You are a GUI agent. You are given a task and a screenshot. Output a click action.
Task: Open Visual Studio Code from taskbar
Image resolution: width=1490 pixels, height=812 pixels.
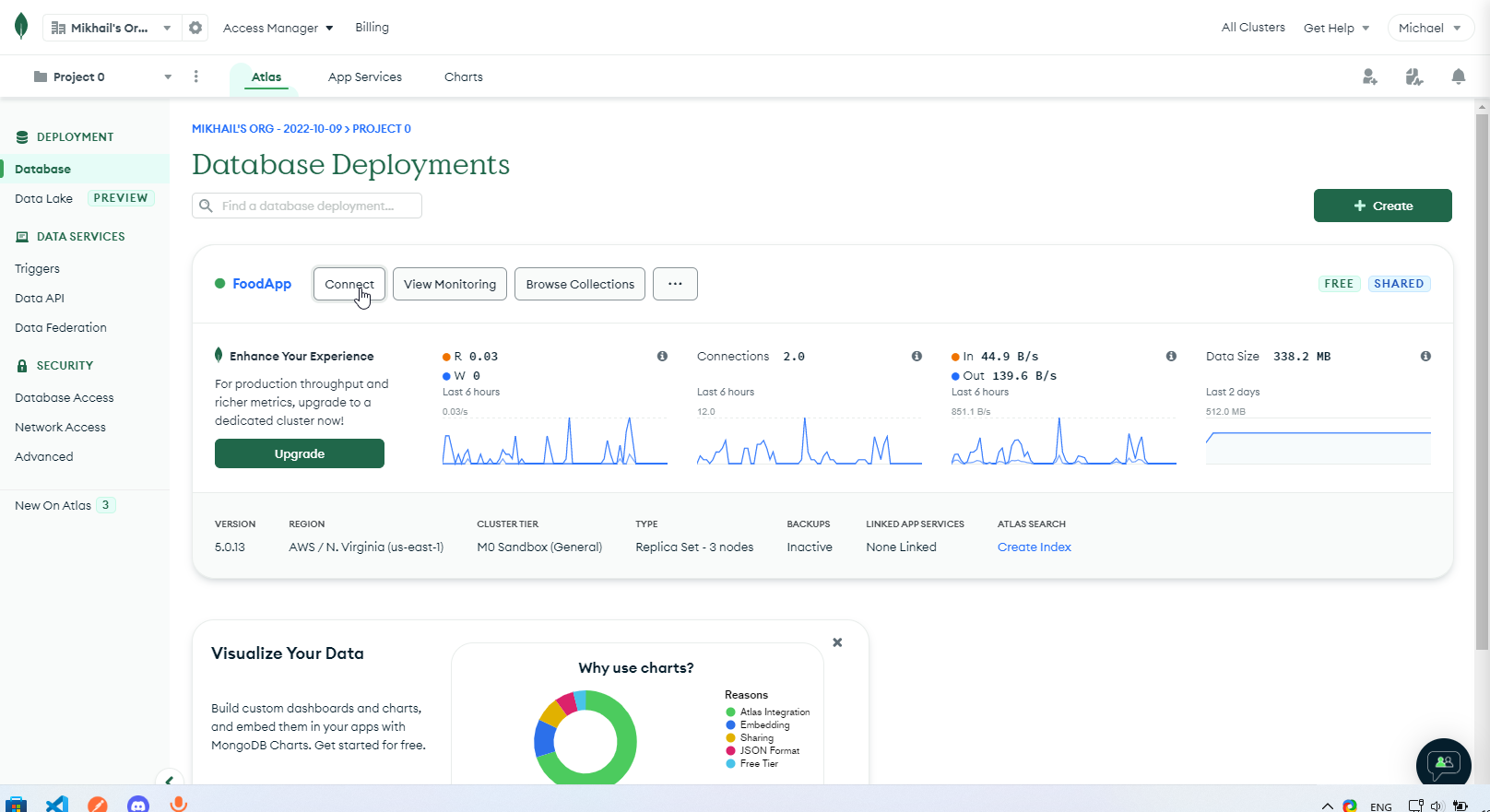click(x=57, y=804)
